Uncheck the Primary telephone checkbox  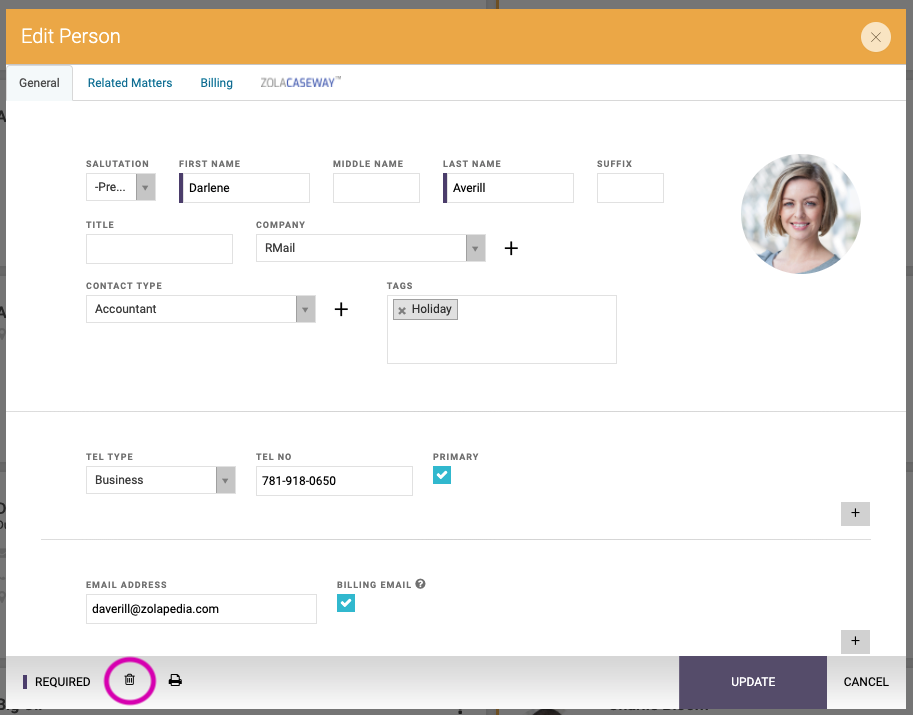(441, 475)
